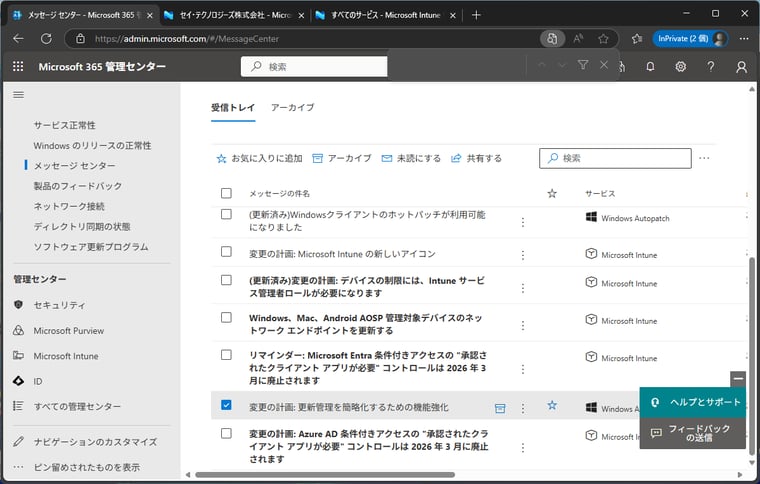Click 共有する toolbar button
The height and width of the screenshot is (484, 760).
[476, 158]
